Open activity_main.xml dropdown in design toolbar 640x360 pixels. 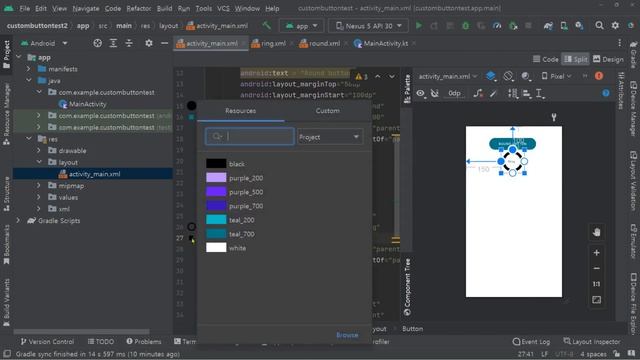coord(448,76)
